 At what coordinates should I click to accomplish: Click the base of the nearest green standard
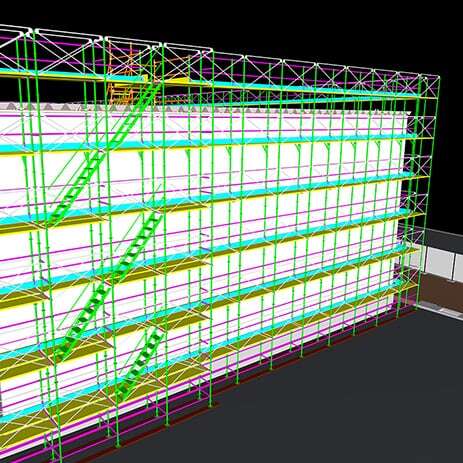coord(118,444)
